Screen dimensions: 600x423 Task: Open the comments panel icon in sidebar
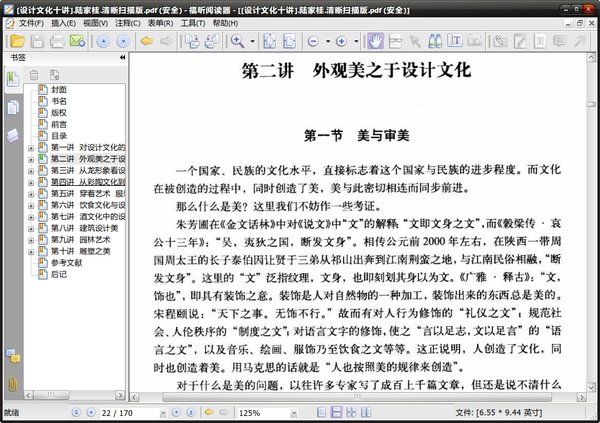coord(13,356)
